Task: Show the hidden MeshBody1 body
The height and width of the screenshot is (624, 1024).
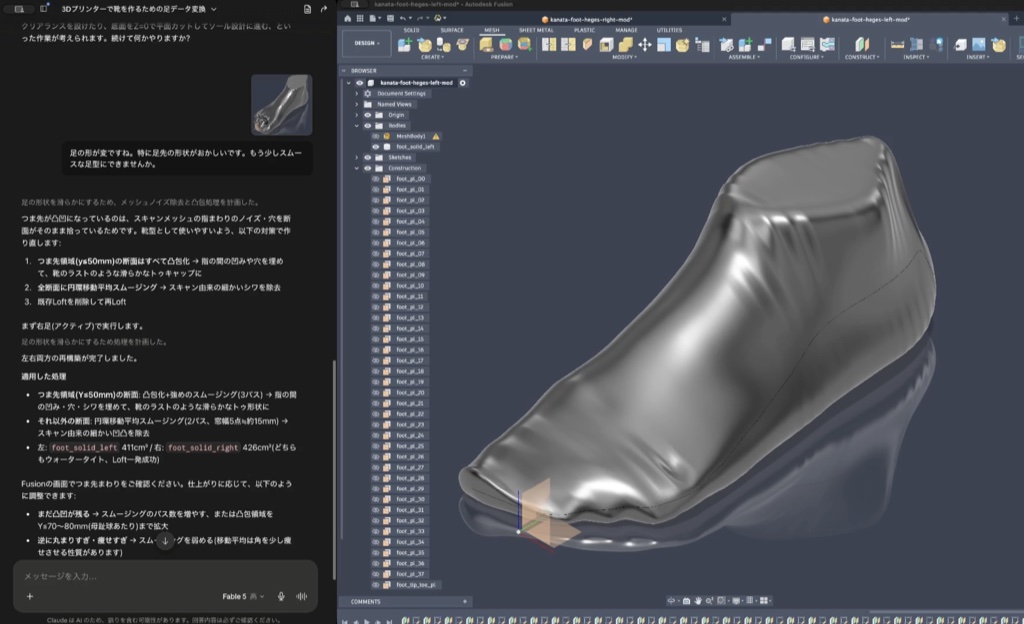Action: point(376,136)
